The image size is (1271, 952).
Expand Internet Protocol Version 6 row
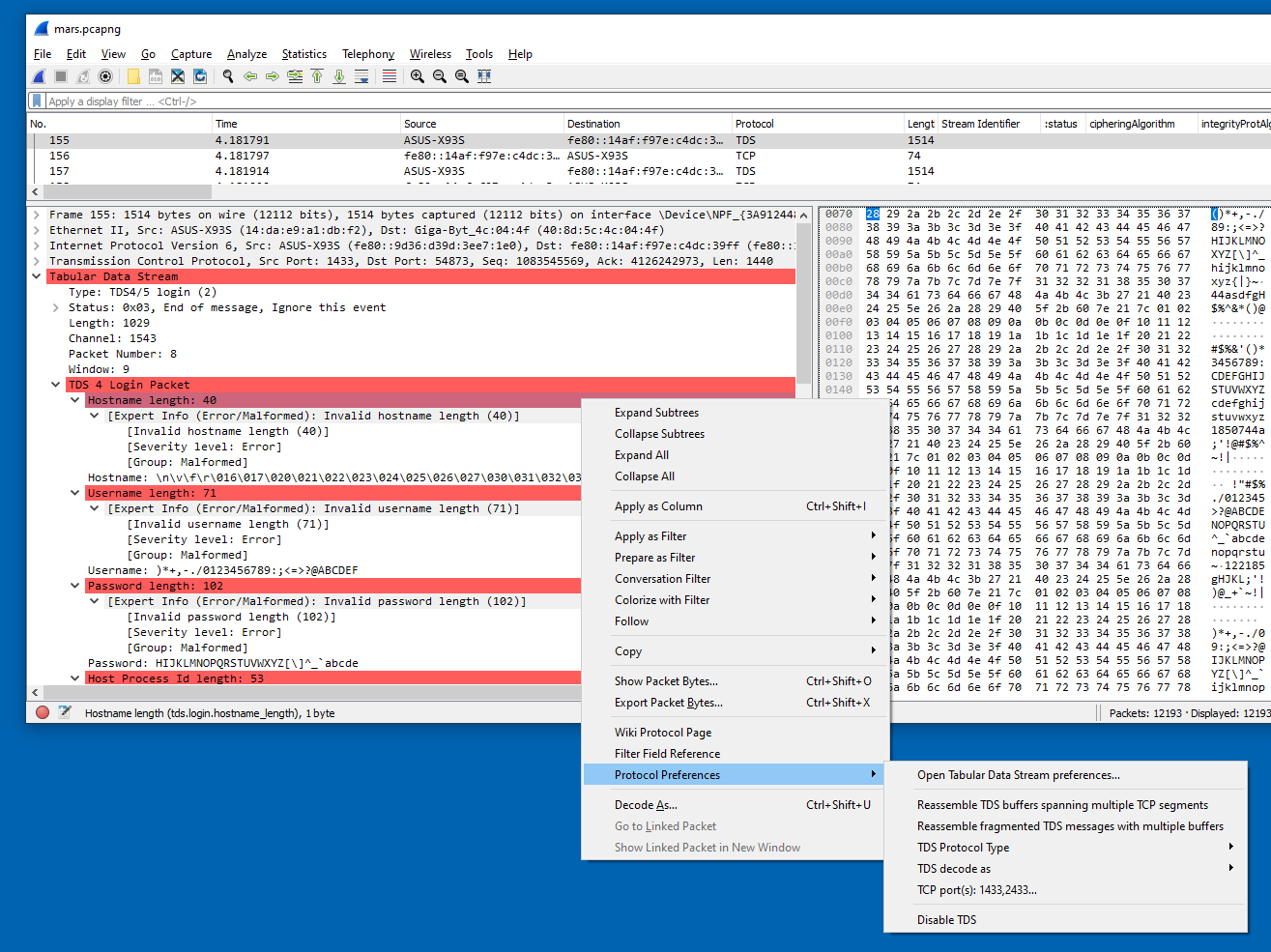click(37, 245)
